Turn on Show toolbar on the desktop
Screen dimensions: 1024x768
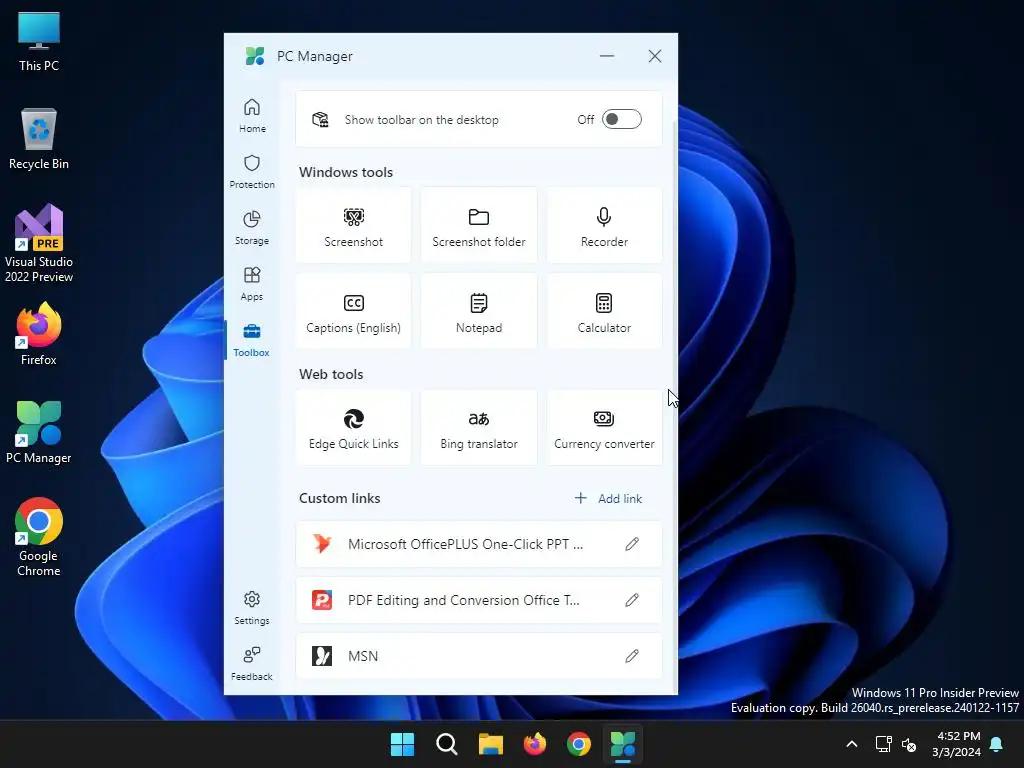coord(622,120)
